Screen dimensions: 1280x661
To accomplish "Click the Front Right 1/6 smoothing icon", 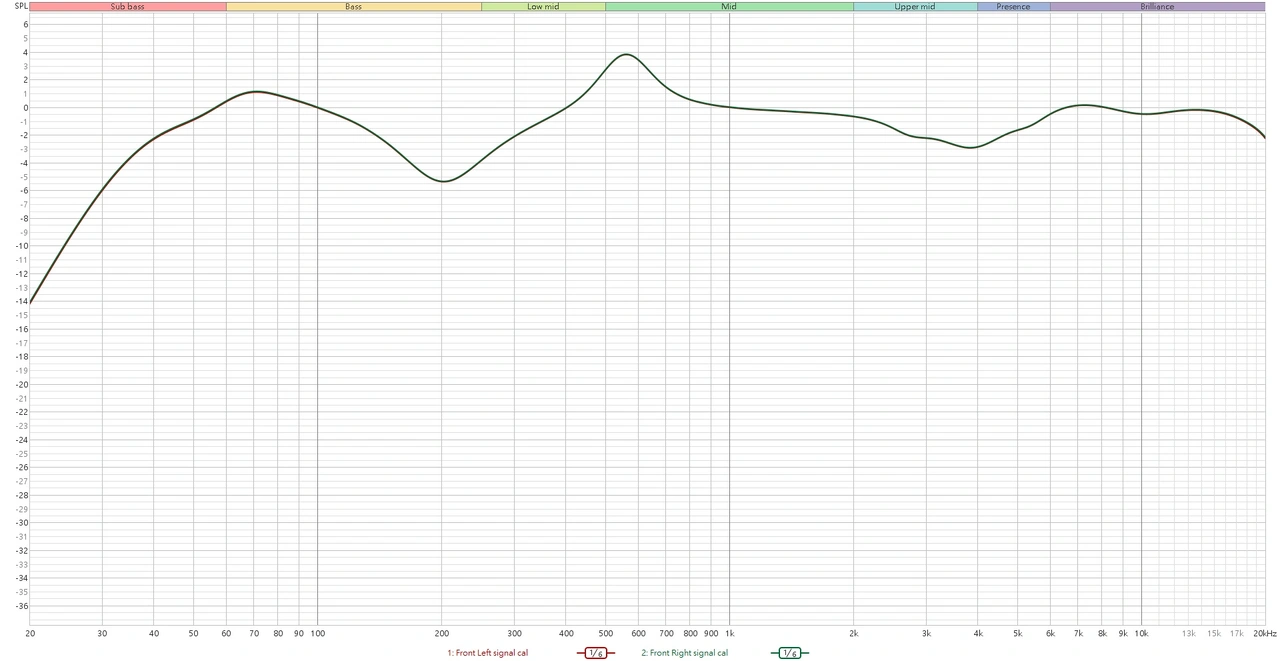I will coord(789,653).
